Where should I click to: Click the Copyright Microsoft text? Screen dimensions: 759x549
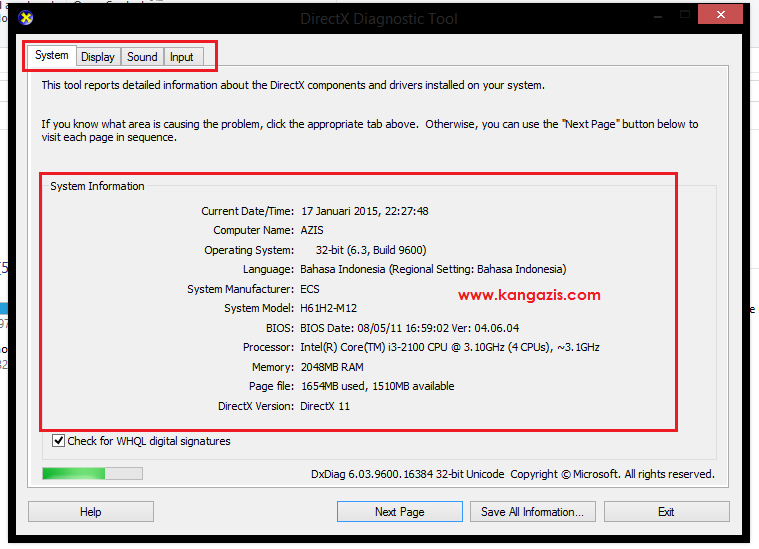(612, 474)
